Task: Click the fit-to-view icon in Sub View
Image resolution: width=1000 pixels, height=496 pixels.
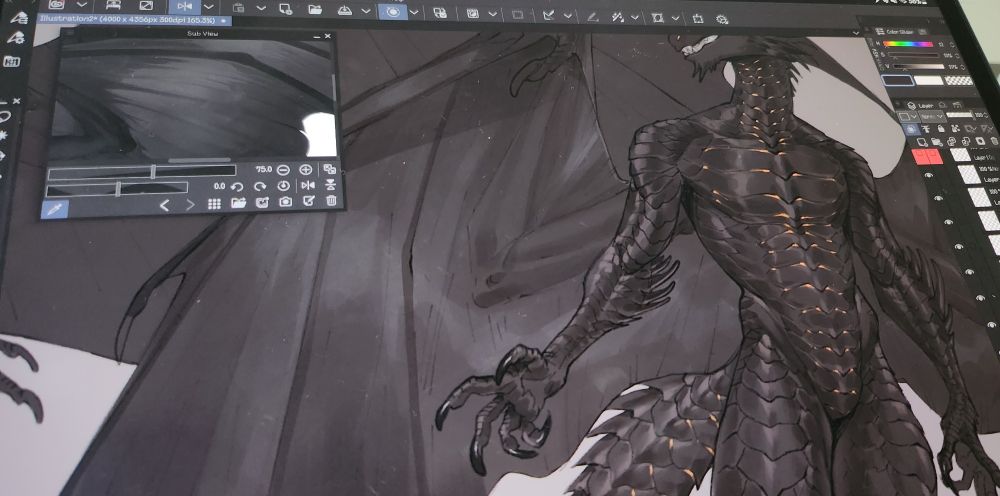Action: tap(330, 169)
